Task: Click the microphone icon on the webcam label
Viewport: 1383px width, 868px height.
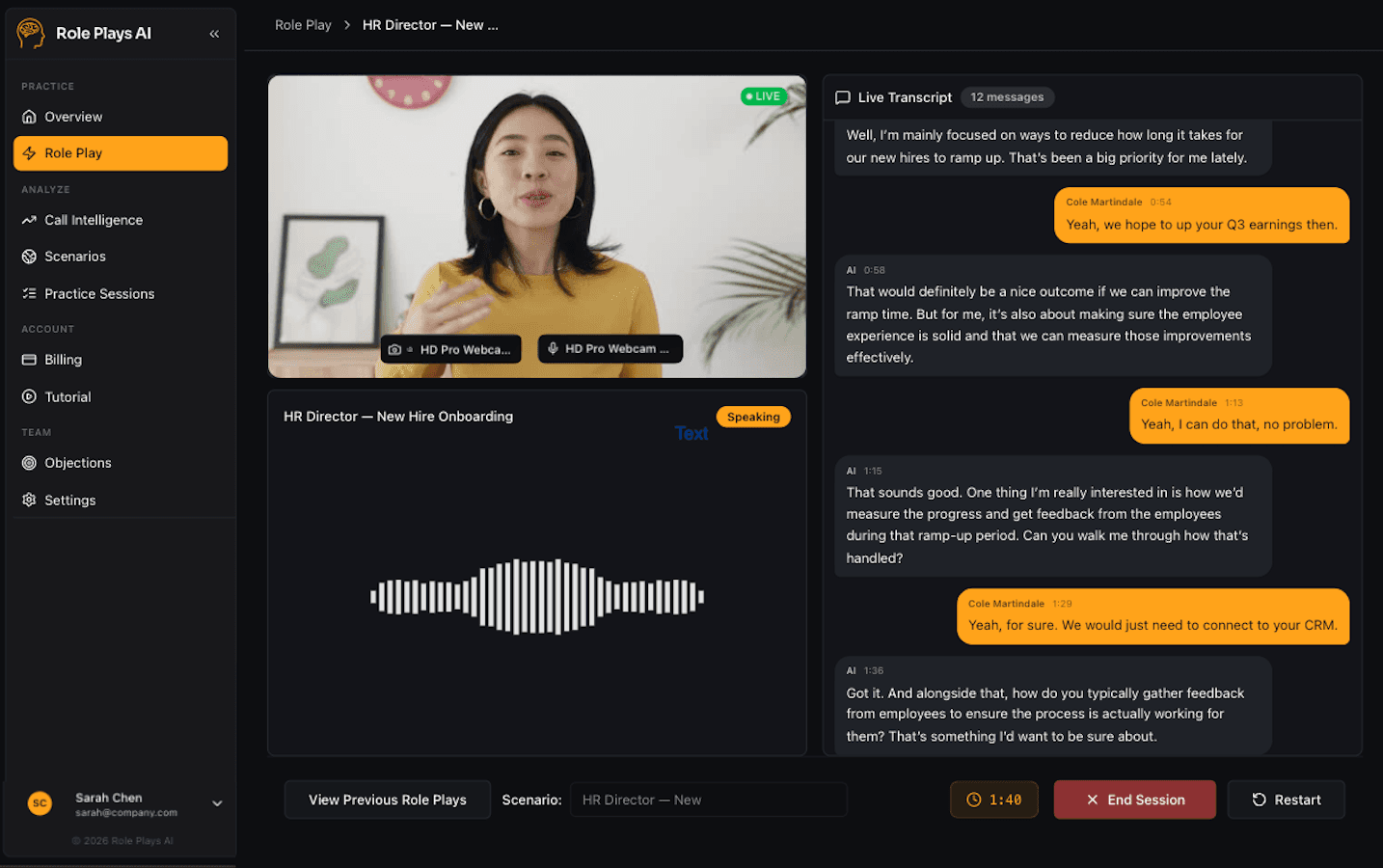Action: point(551,348)
